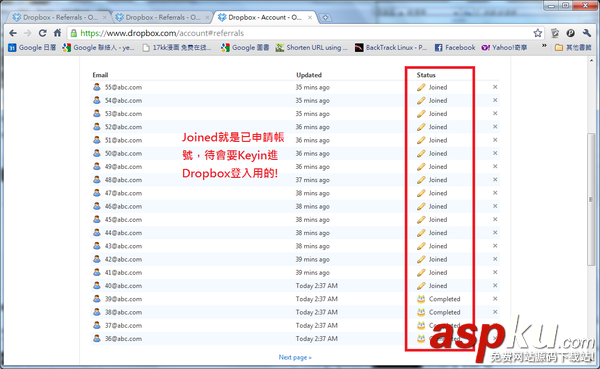Viewport: 600px width, 369px height.
Task: Open the other bookmarks folder
Action: point(573,47)
